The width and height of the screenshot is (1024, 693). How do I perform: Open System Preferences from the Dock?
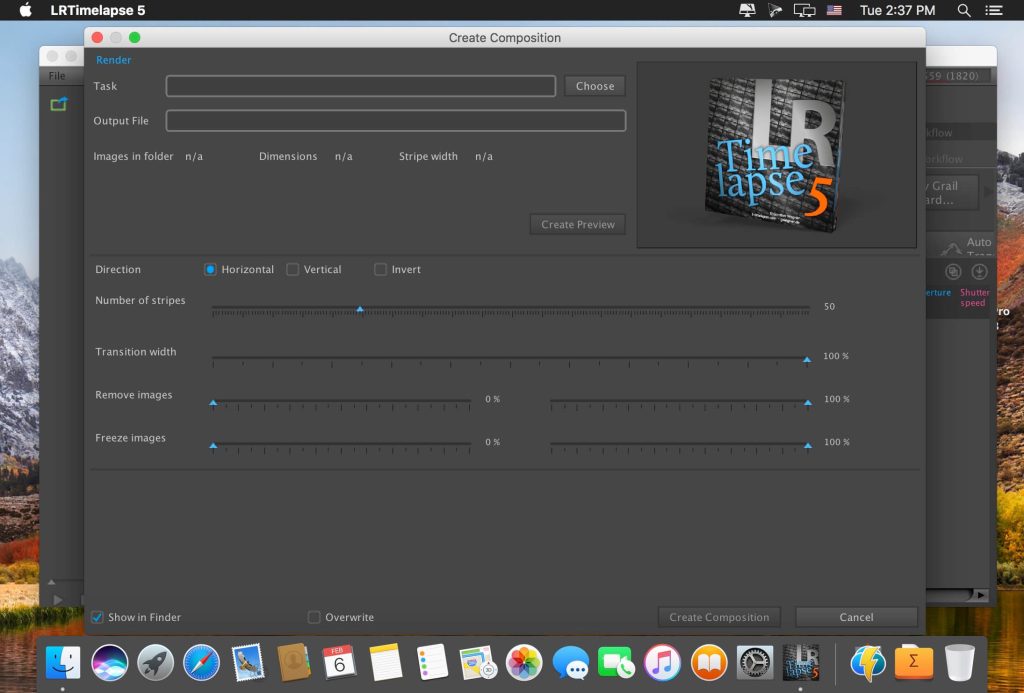tap(754, 662)
